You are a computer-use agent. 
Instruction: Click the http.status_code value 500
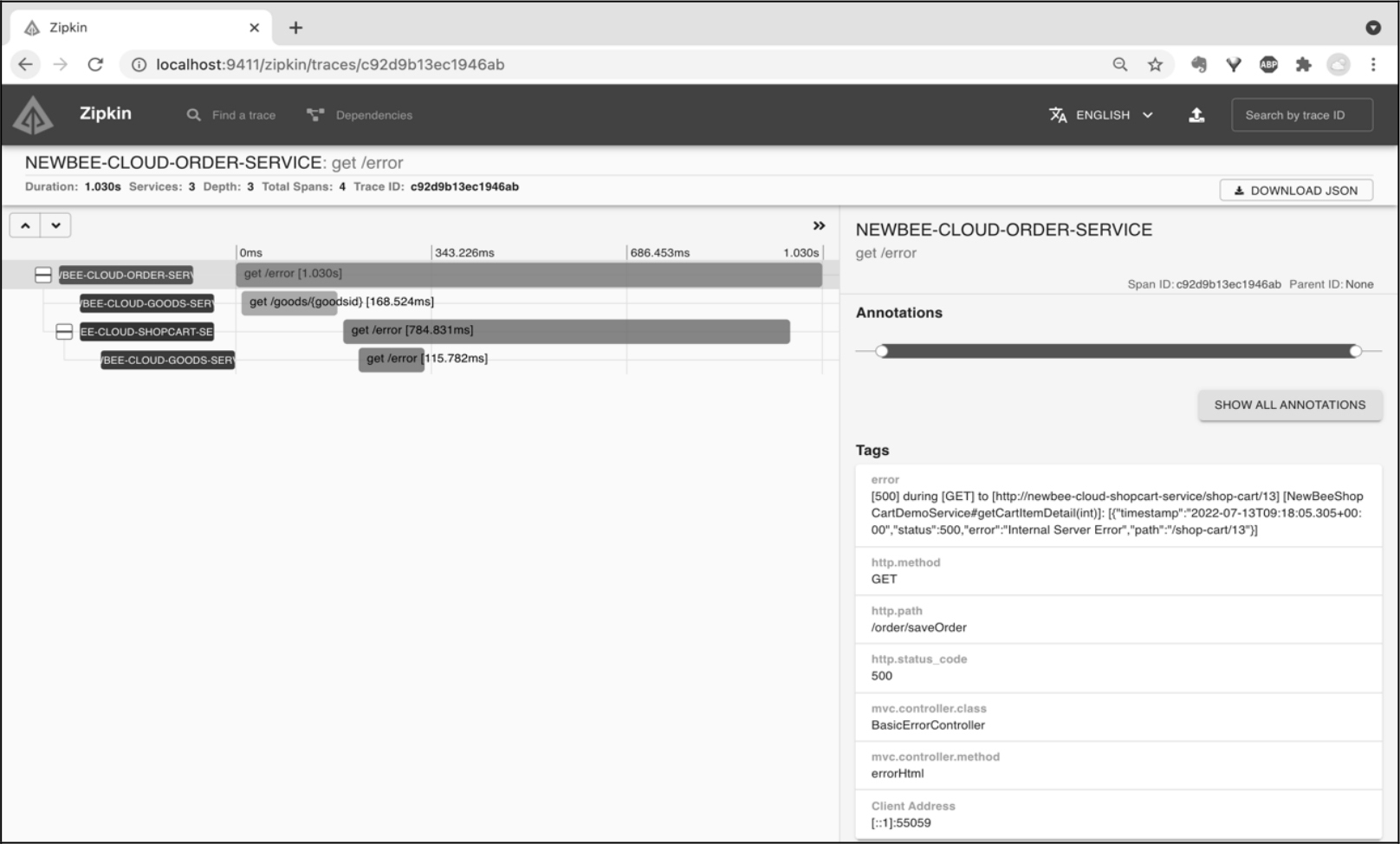point(881,676)
